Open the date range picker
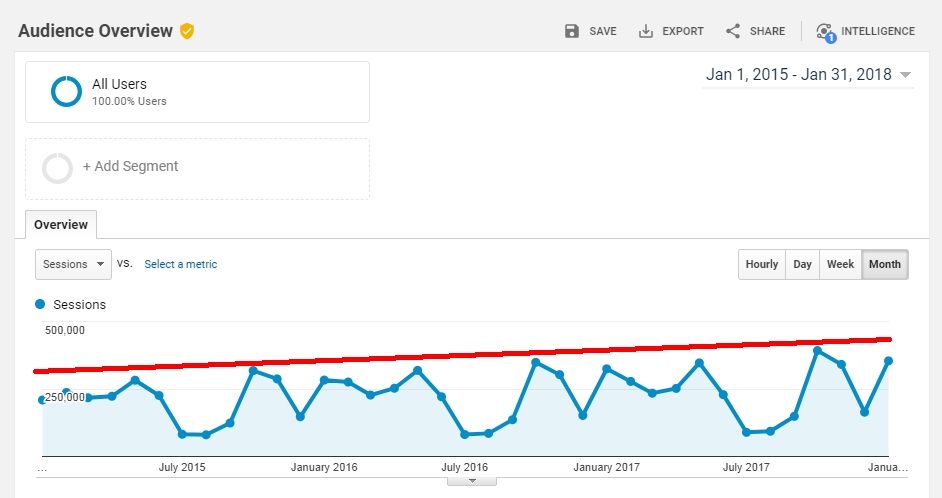This screenshot has width=942, height=498. tap(808, 75)
